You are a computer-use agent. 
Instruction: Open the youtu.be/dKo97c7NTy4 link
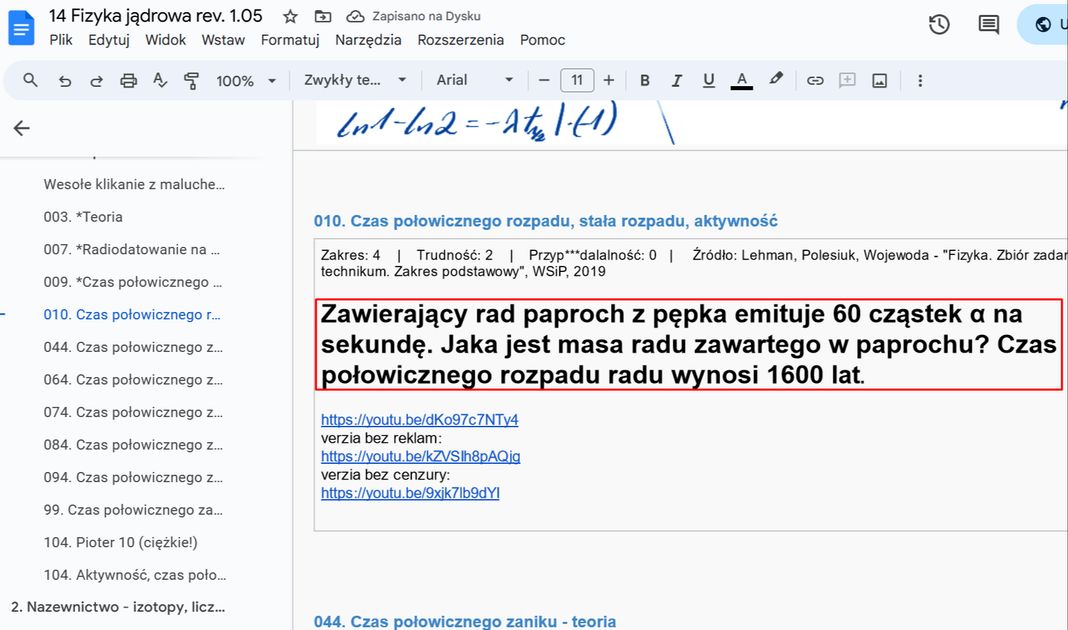(x=419, y=420)
